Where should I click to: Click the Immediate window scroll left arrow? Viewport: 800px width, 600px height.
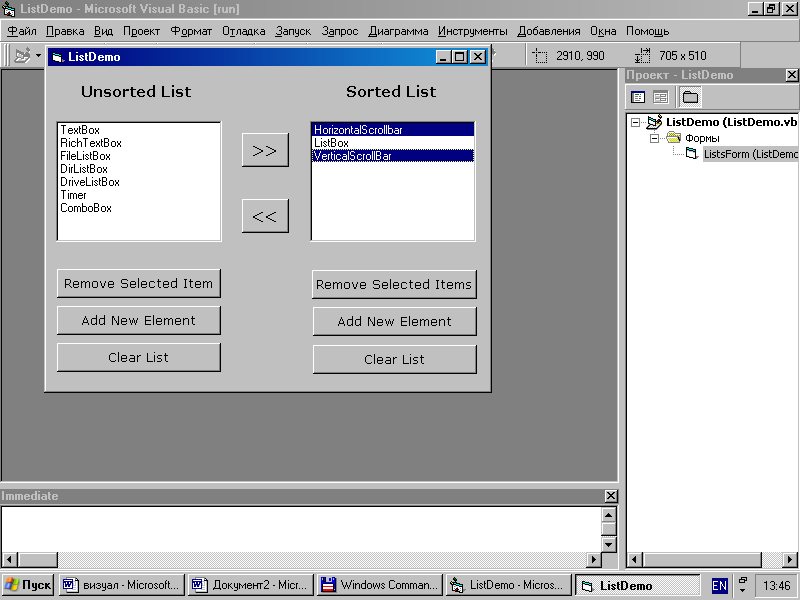pyautogui.click(x=10, y=559)
